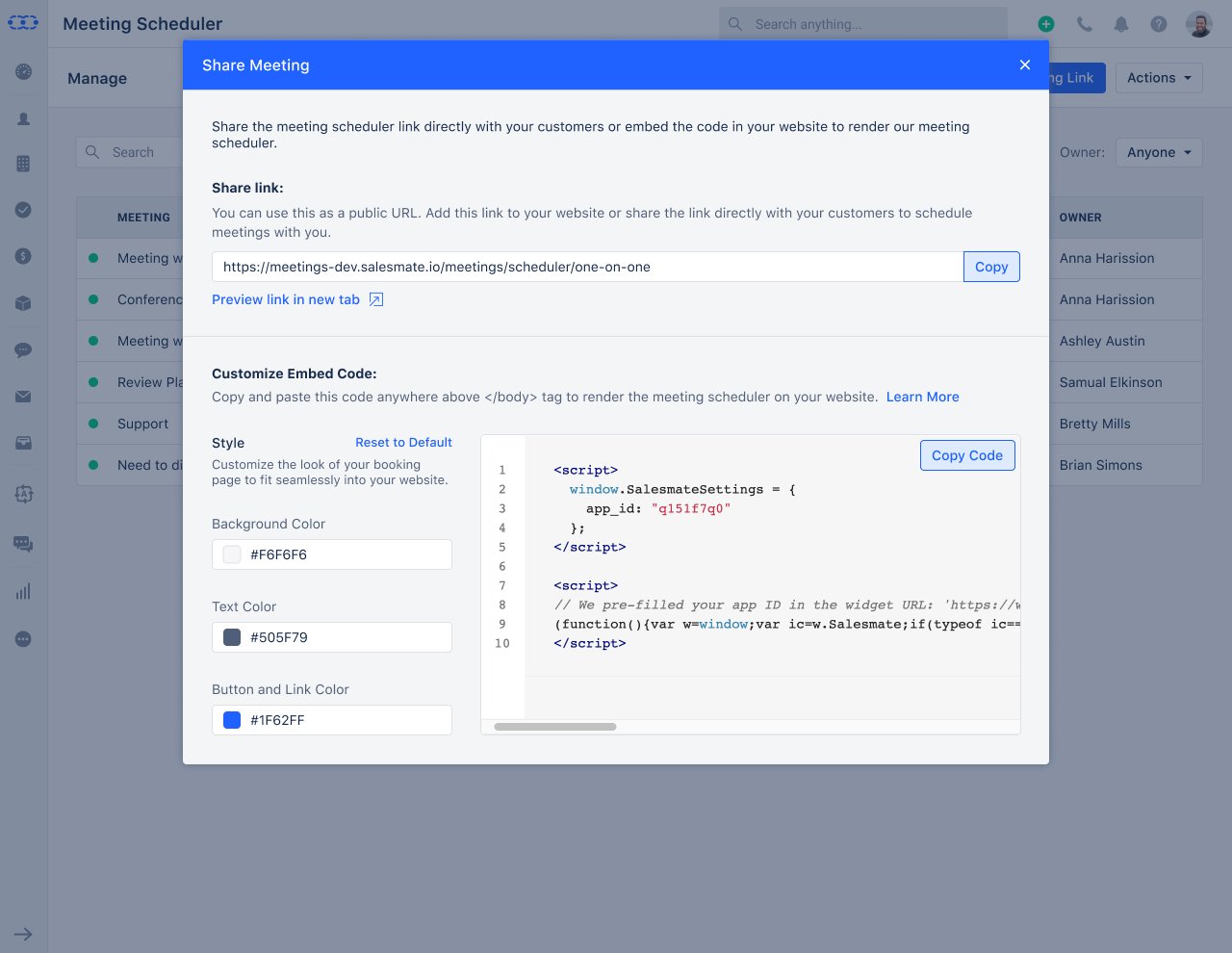This screenshot has height=953, width=1232.
Task: Select owner Ashley Austin cell
Action: coord(1102,341)
